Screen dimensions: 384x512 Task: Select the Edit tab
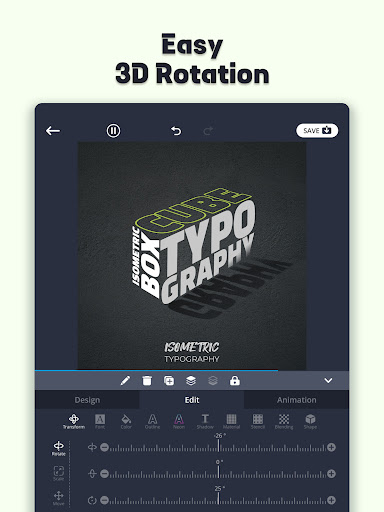192,400
